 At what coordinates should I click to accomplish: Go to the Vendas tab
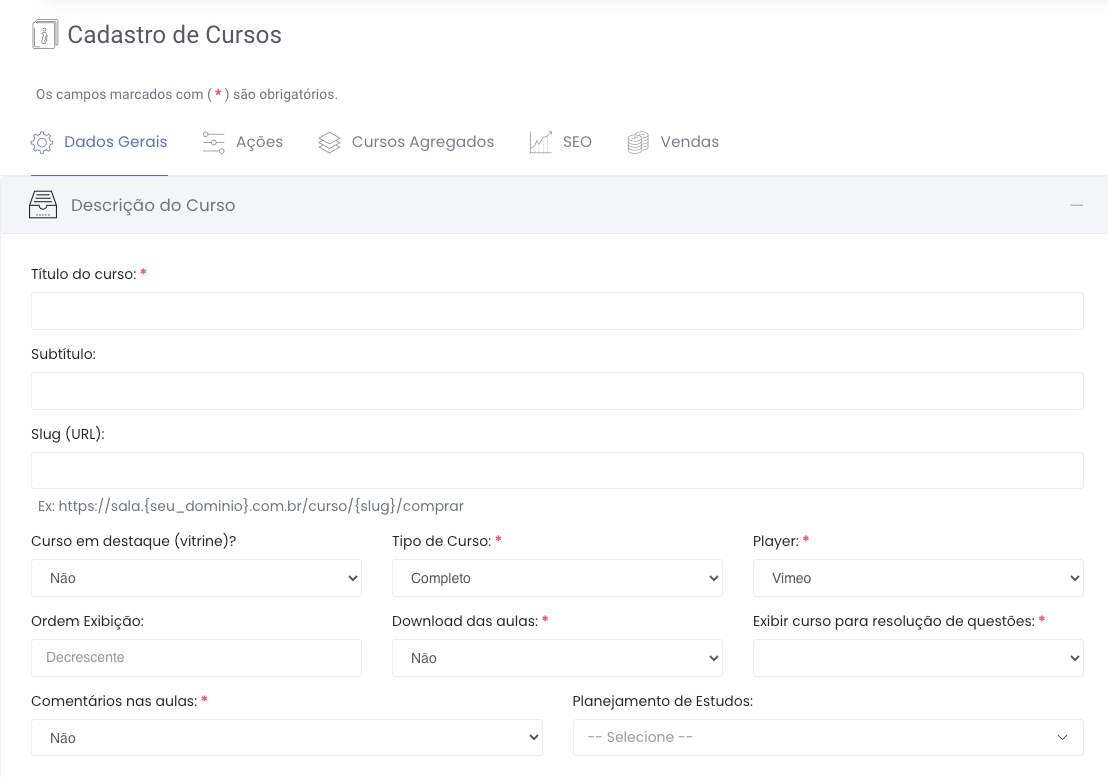click(x=689, y=142)
